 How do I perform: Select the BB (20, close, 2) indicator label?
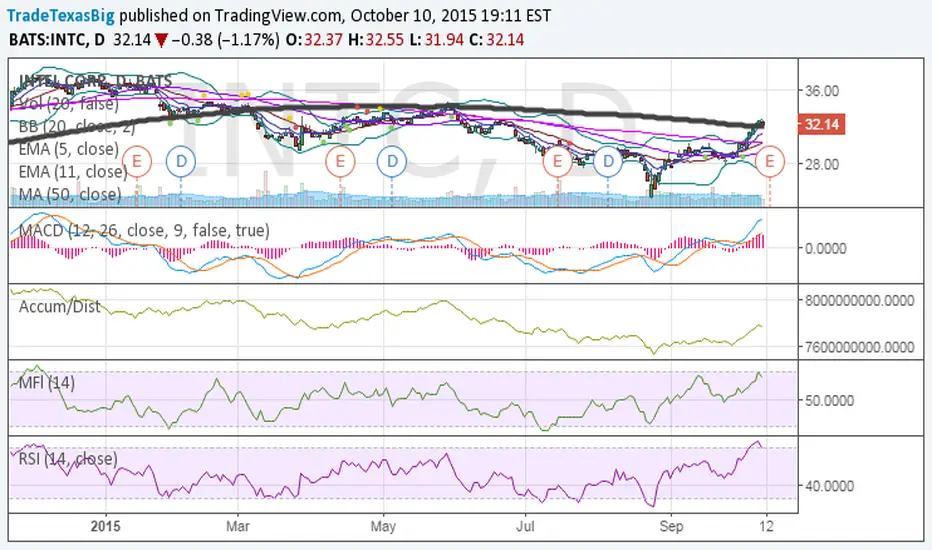pos(77,126)
